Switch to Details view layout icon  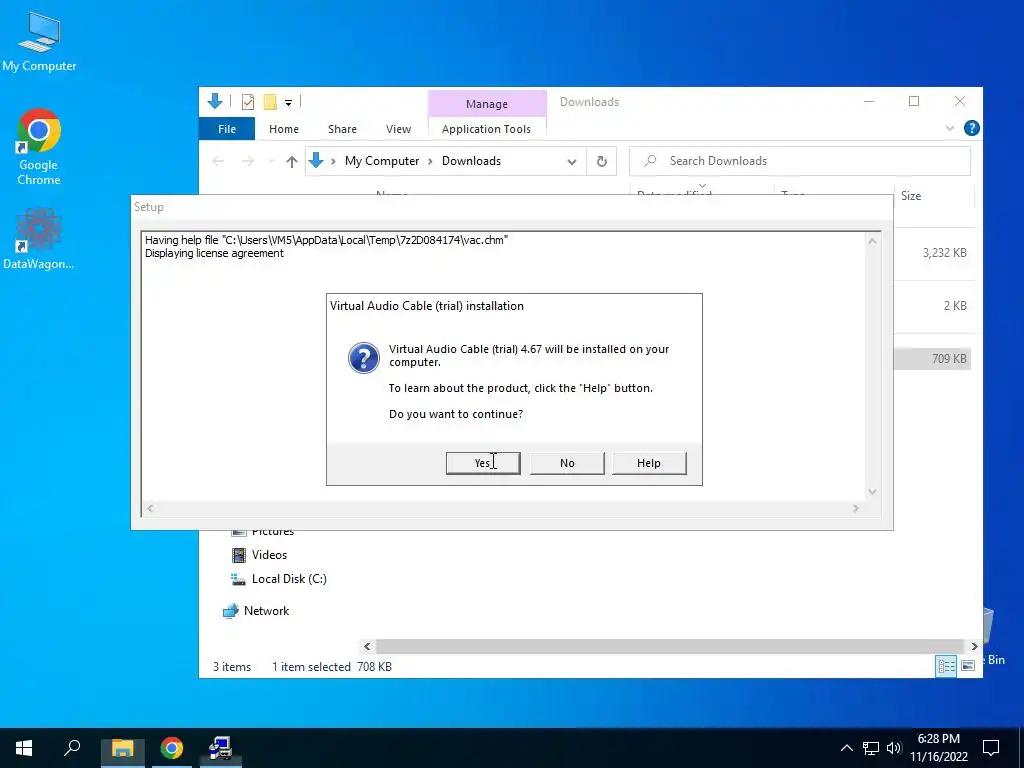(x=946, y=666)
